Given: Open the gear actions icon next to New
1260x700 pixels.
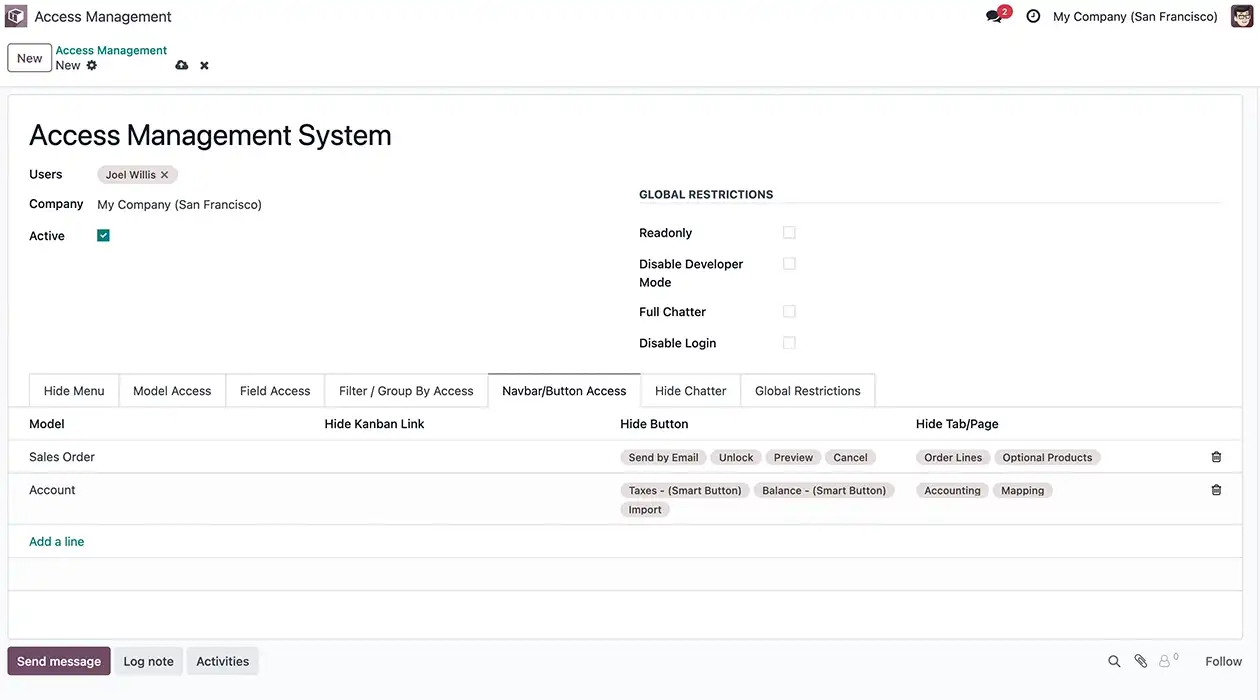Looking at the screenshot, I should click(x=91, y=64).
